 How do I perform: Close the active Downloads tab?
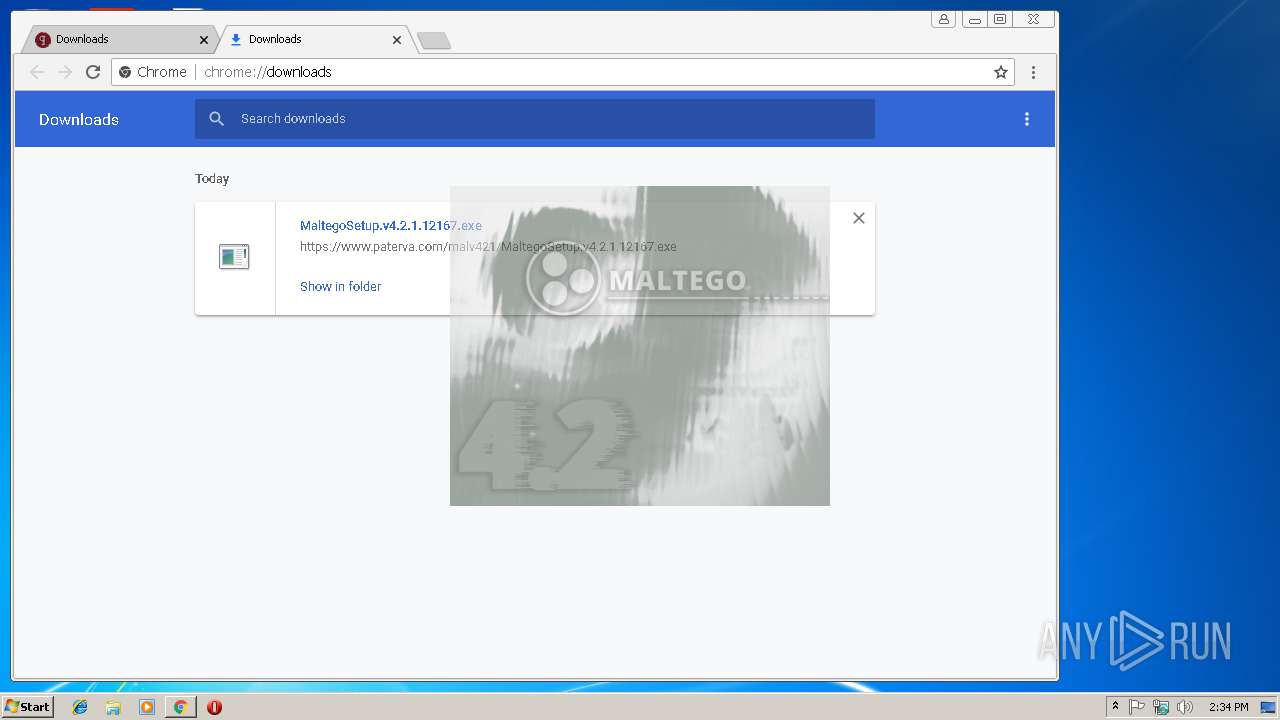point(397,40)
